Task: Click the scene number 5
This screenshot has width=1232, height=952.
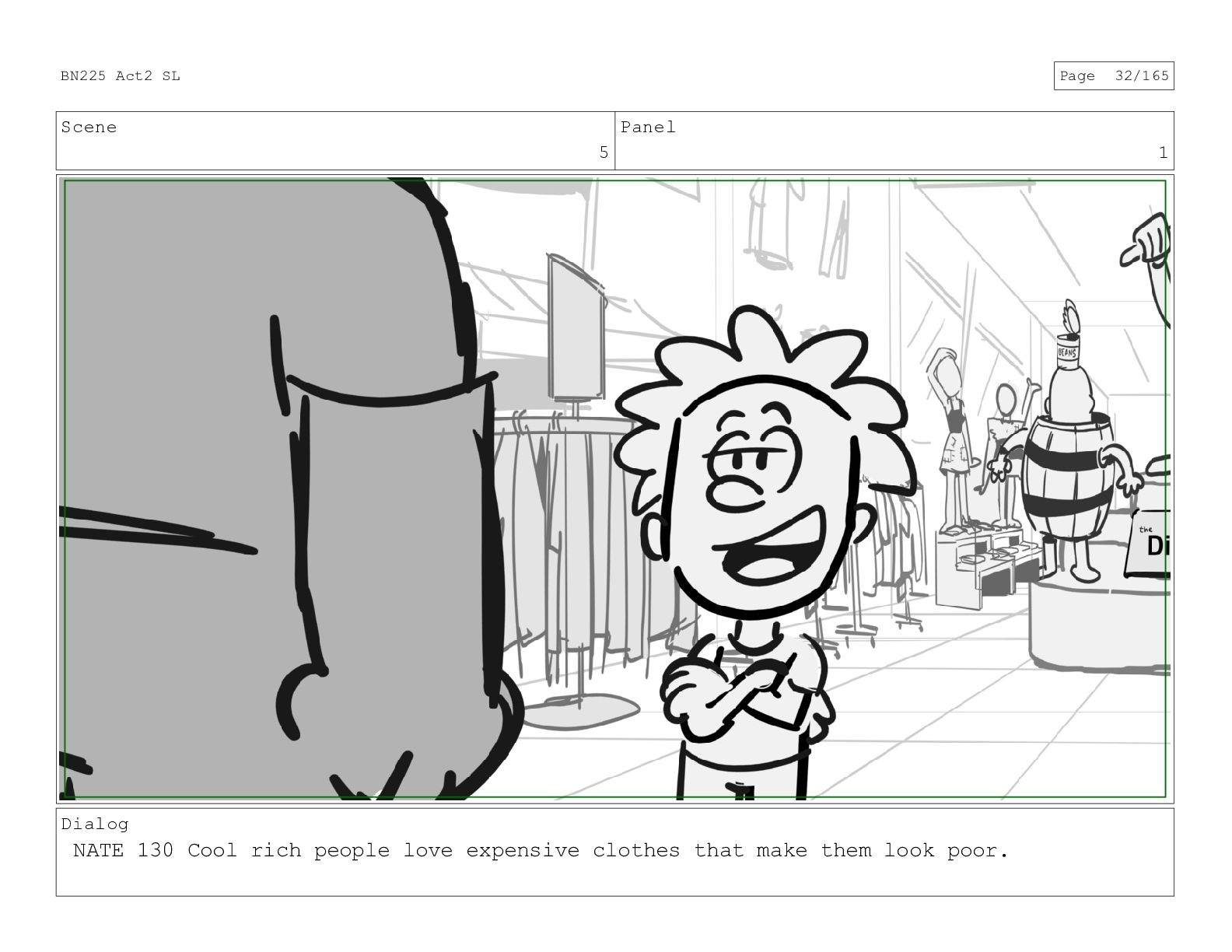Action: (604, 152)
